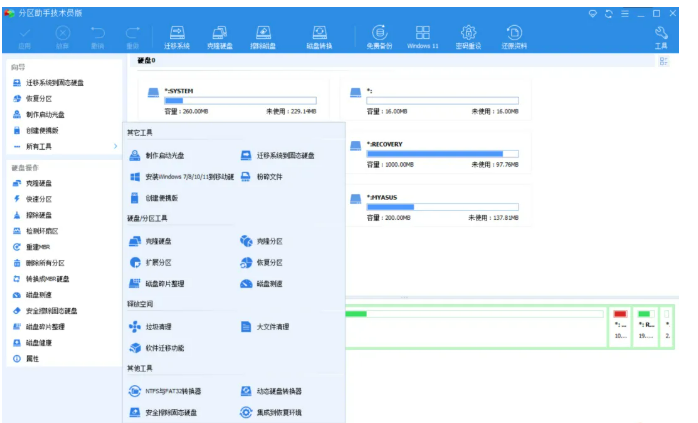The image size is (698, 423).
Task: Open 粉碎文件 from the tools flyout
Action: coord(269,177)
